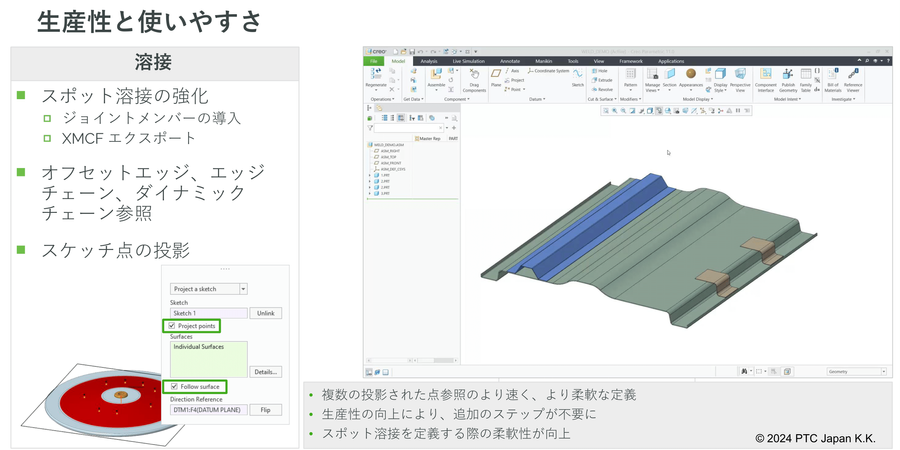This screenshot has height=450, width=900.
Task: Open the Sketch tool
Action: [577, 77]
